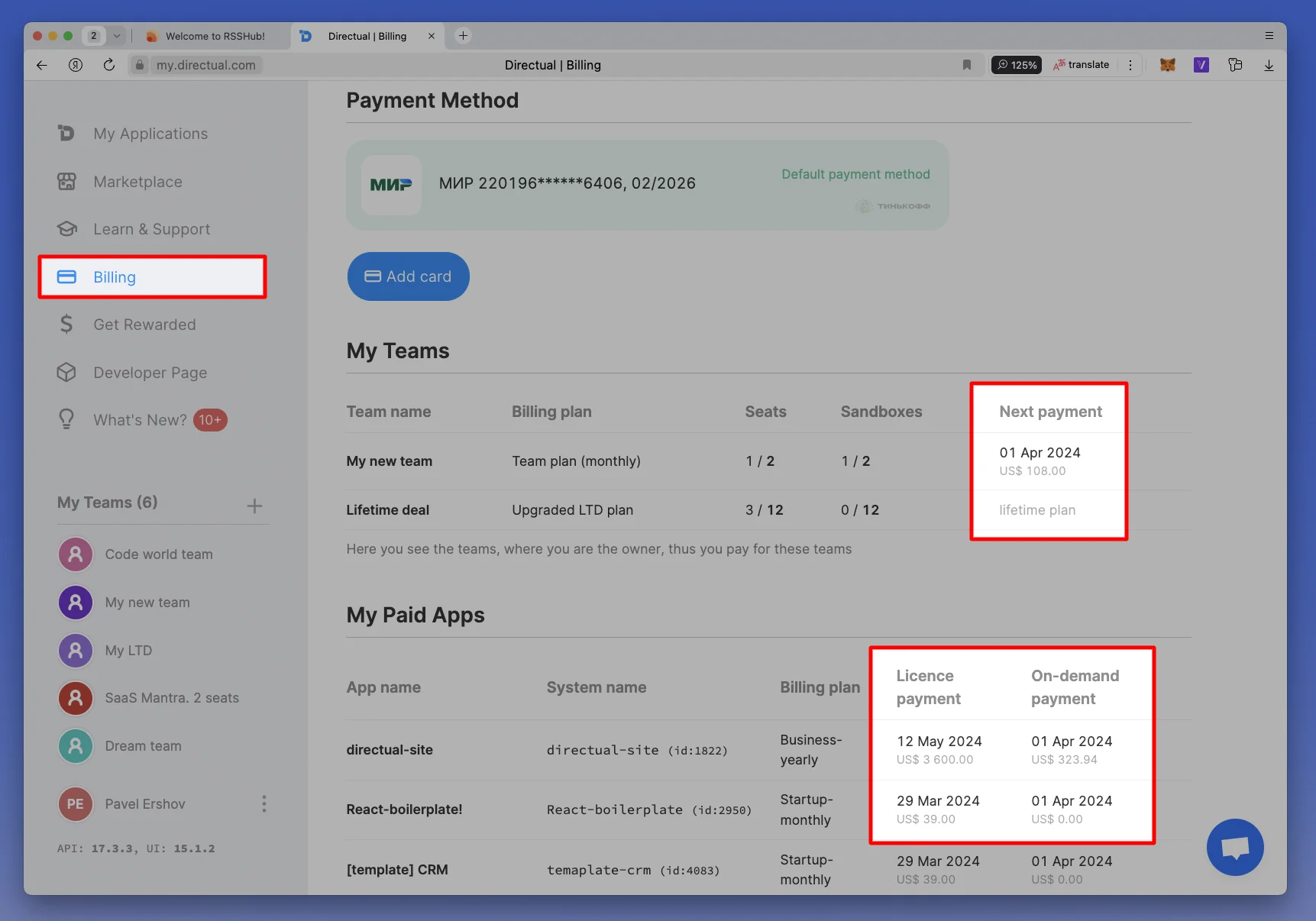The image size is (1316, 921).
Task: Navigate to Developer Page
Action: tap(150, 373)
